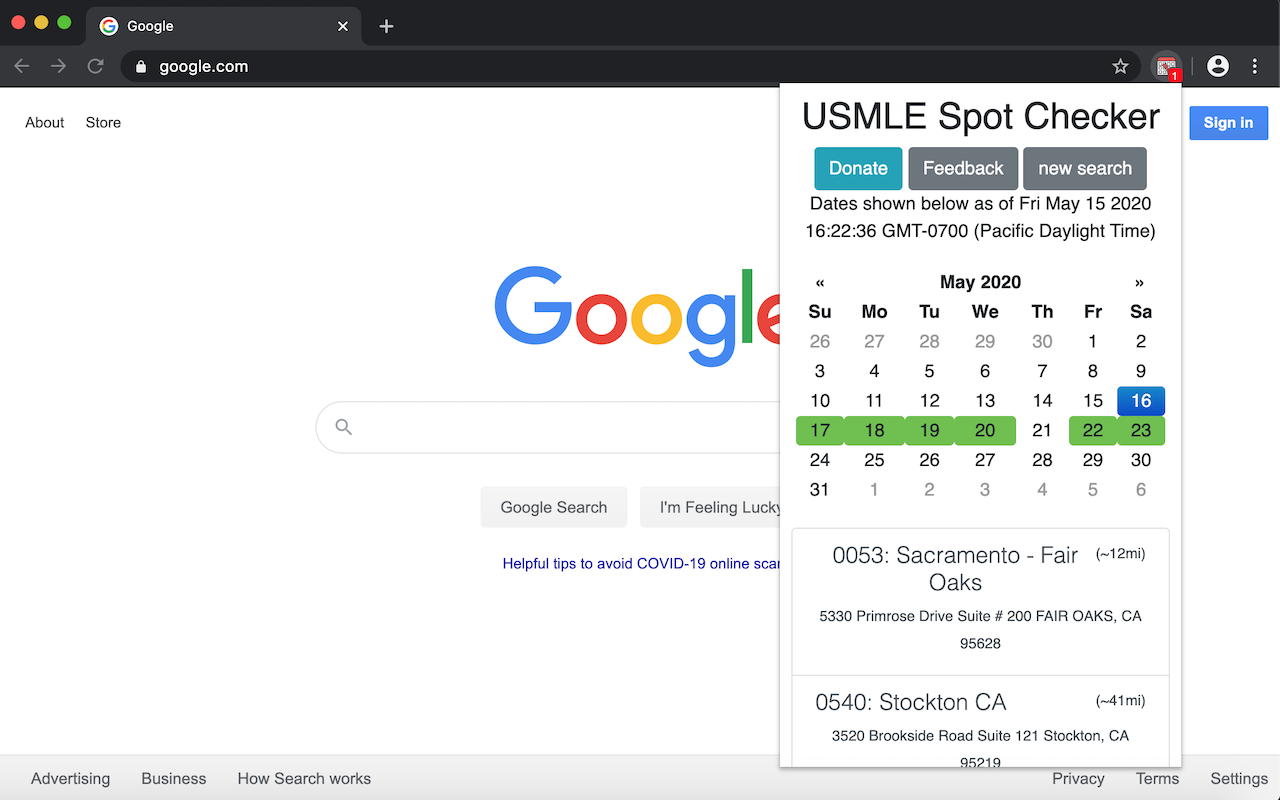The height and width of the screenshot is (800, 1280).
Task: Click date 31 in the calendar
Action: tap(820, 490)
